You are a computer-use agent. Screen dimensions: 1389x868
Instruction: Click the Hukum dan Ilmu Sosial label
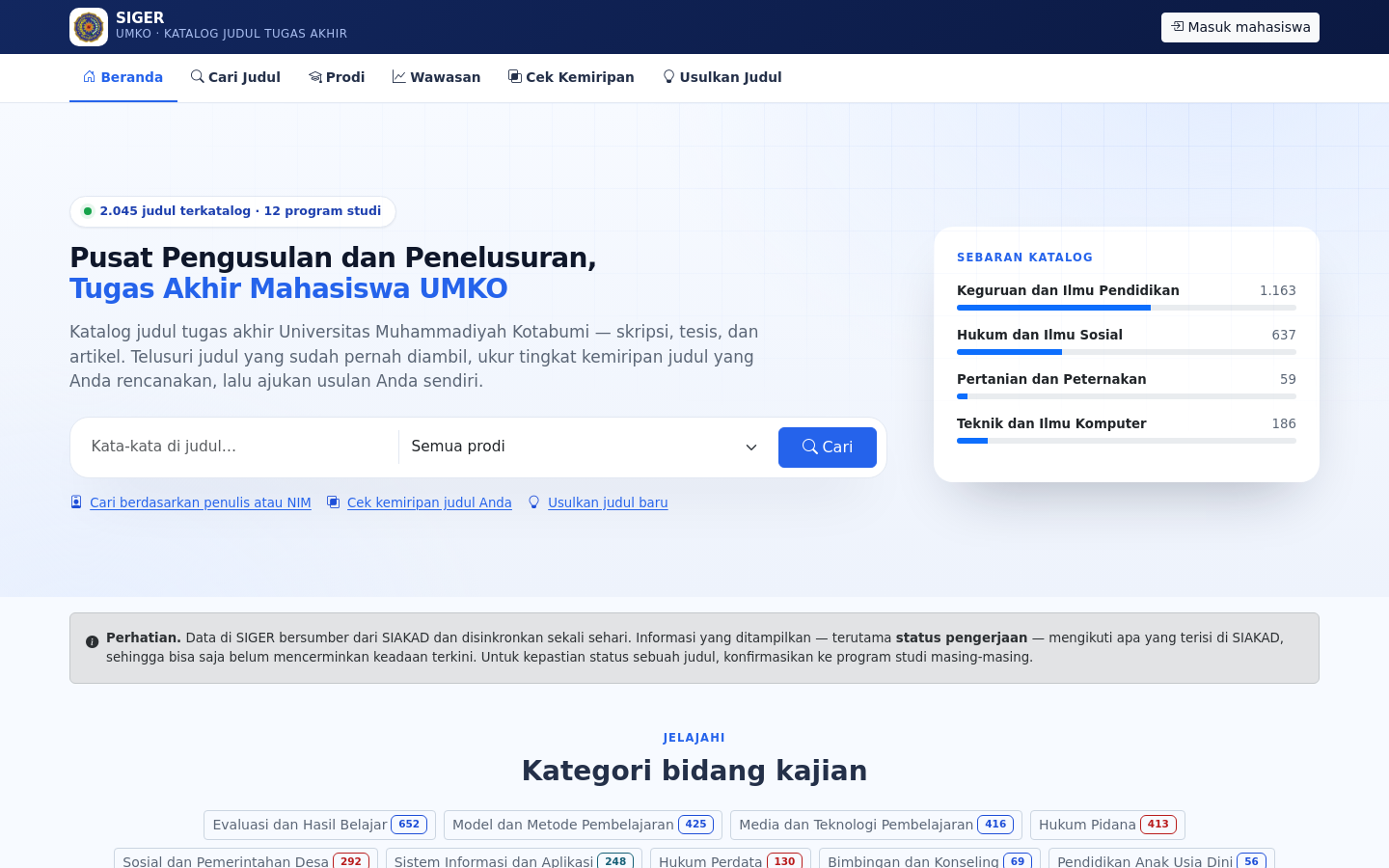coord(1040,335)
